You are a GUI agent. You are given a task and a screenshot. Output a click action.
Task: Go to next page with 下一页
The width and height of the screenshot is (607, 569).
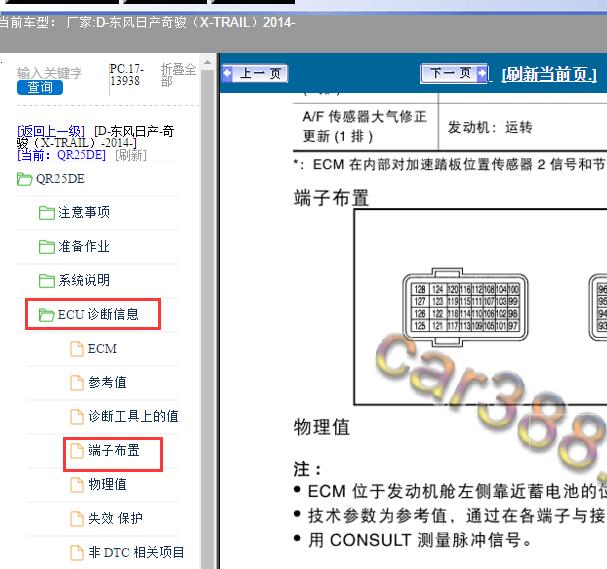click(x=454, y=74)
